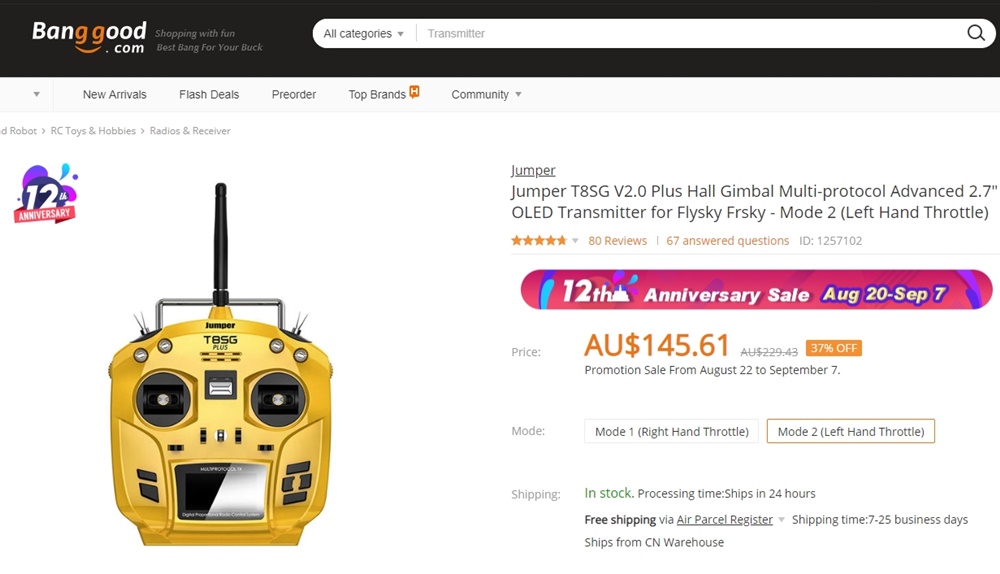Select Mode 1 (Right Hand Throttle)
This screenshot has width=1000, height=574.
[672, 431]
